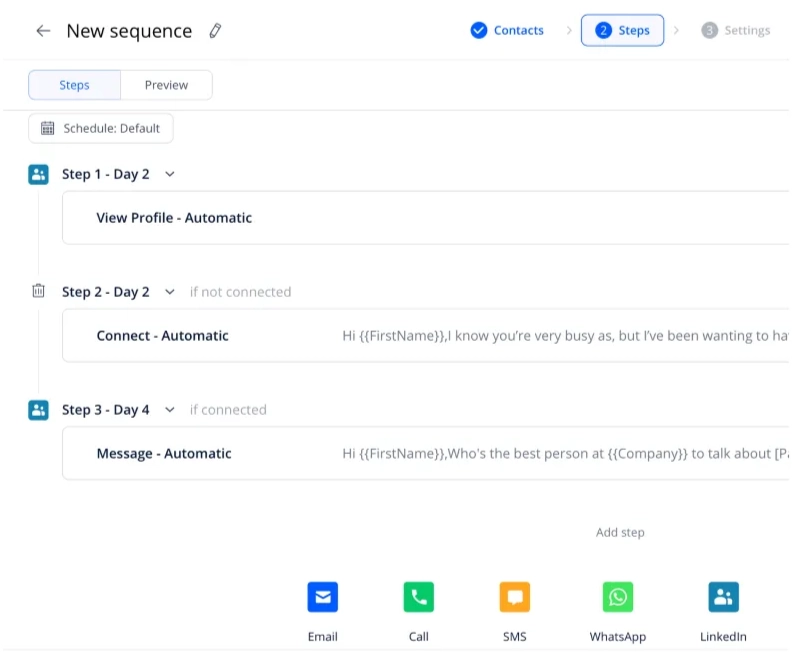Open the View Profile - Automatic card
This screenshot has height=652, width=801.
point(425,218)
